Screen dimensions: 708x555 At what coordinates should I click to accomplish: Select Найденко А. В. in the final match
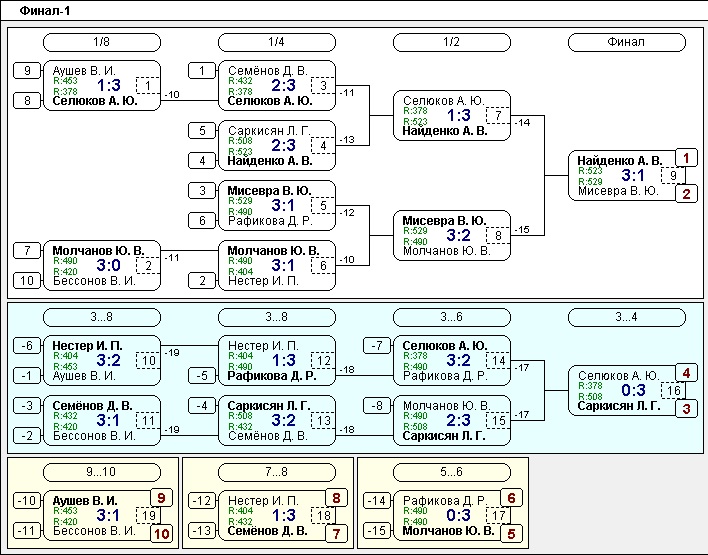(620, 160)
